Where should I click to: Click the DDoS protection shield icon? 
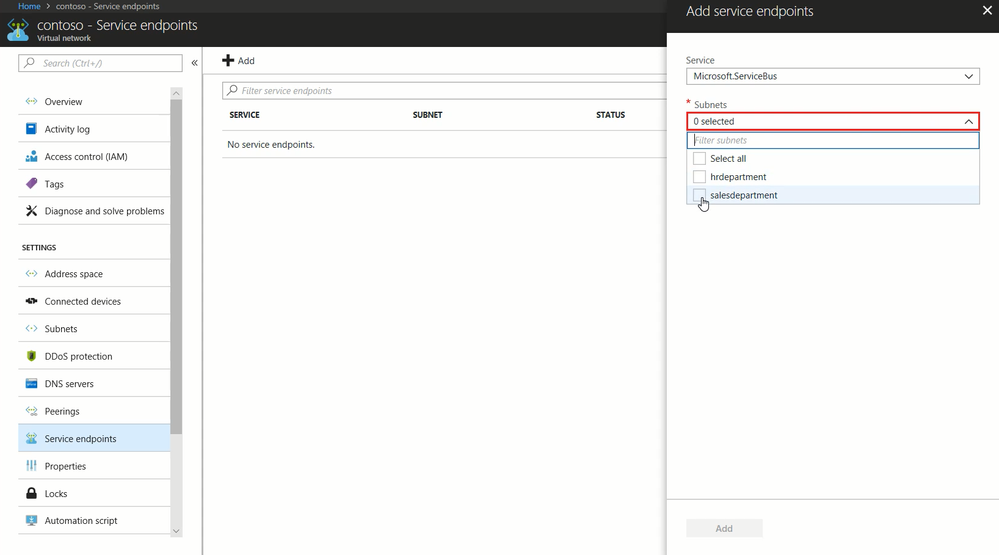point(31,356)
